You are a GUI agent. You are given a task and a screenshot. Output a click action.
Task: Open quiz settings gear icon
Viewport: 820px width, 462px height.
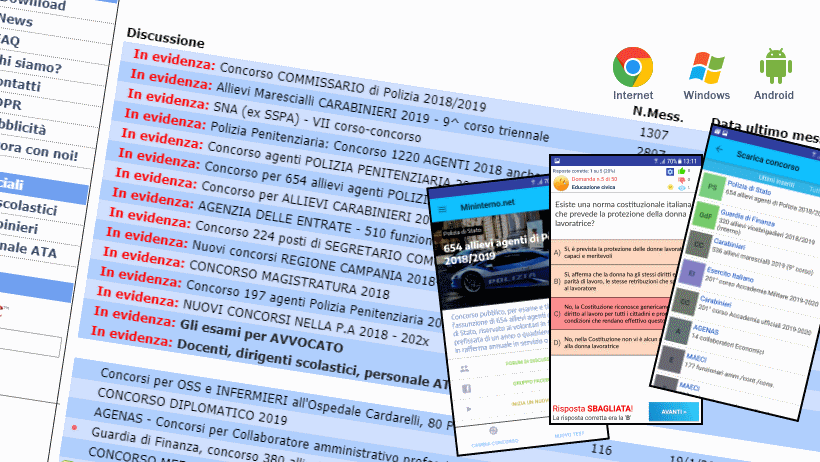click(x=670, y=172)
